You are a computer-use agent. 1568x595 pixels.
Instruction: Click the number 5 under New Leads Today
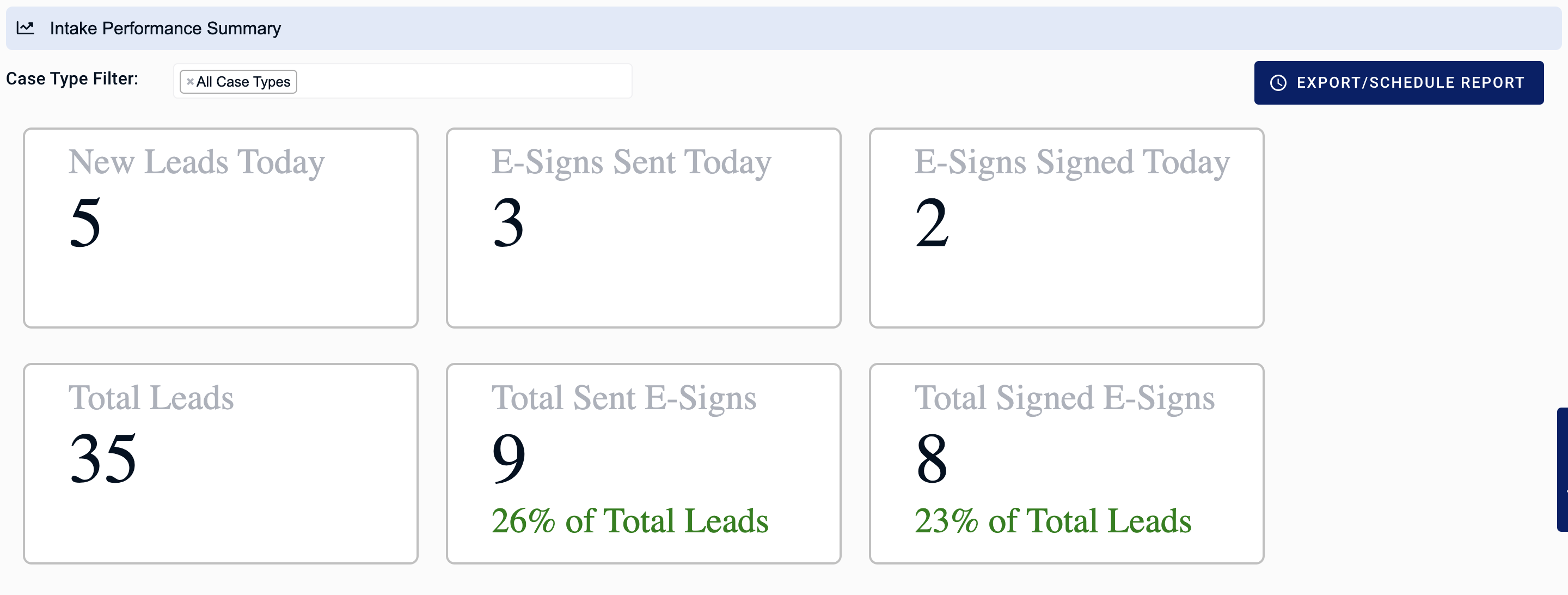coord(85,223)
